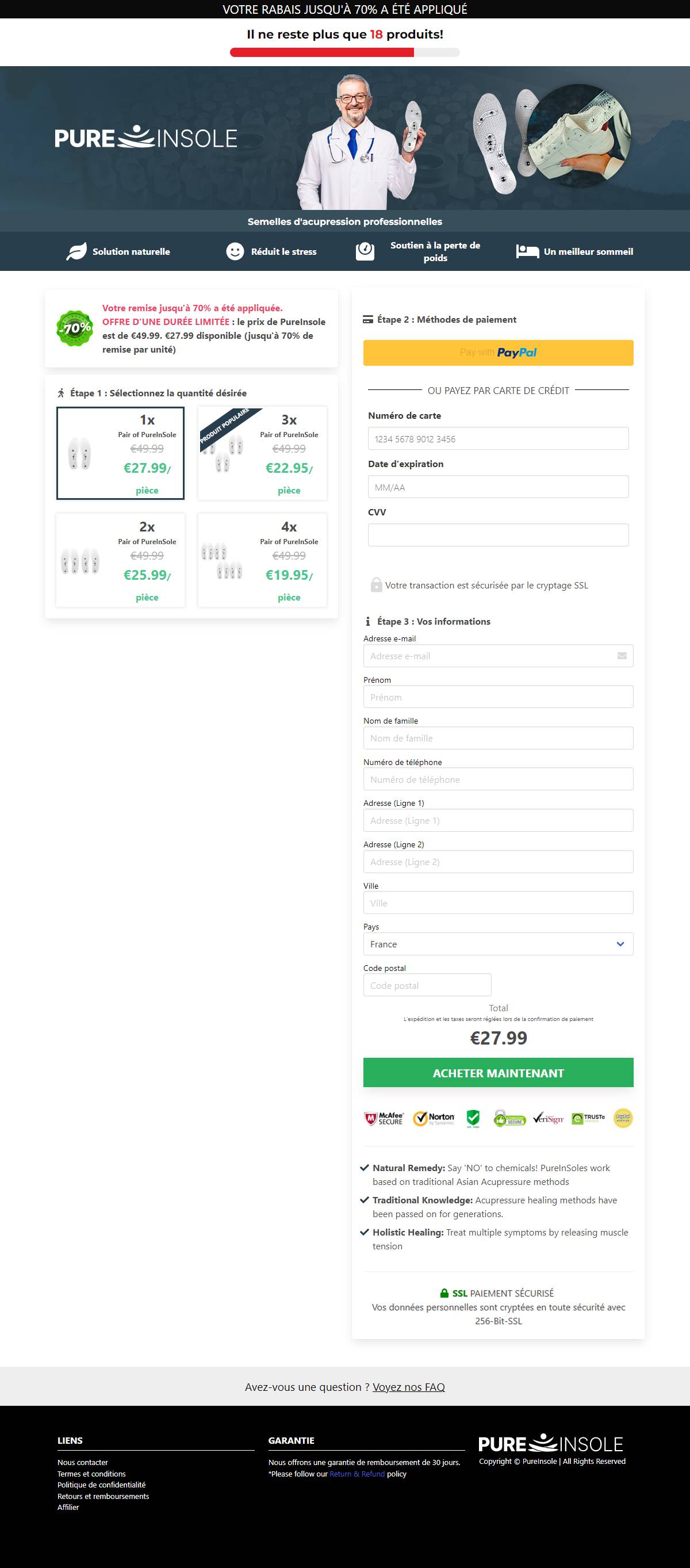Click the bed icon beside Un meilleur sommeil
690x1568 pixels.
(527, 251)
